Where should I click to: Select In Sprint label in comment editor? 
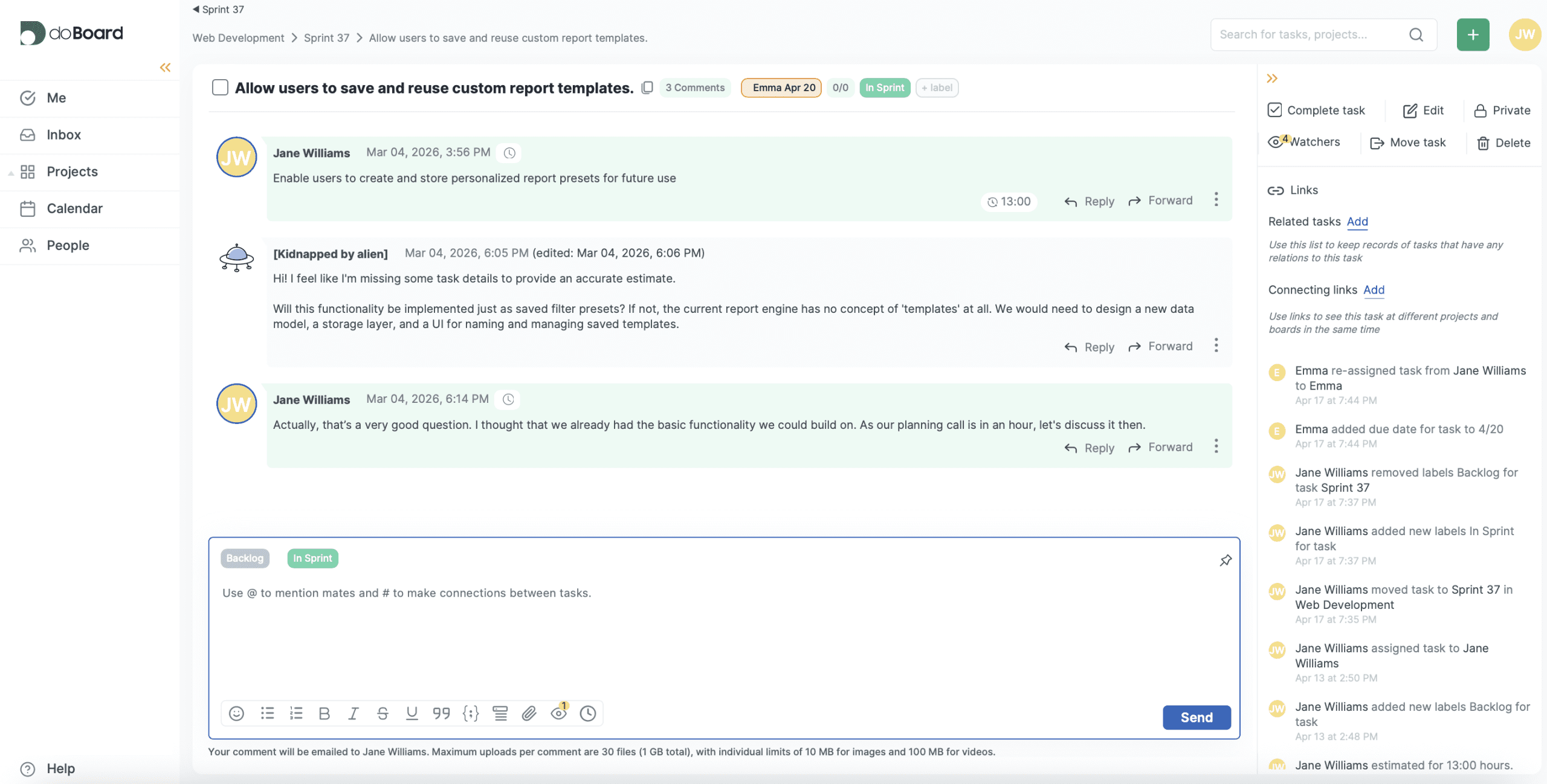coord(312,558)
